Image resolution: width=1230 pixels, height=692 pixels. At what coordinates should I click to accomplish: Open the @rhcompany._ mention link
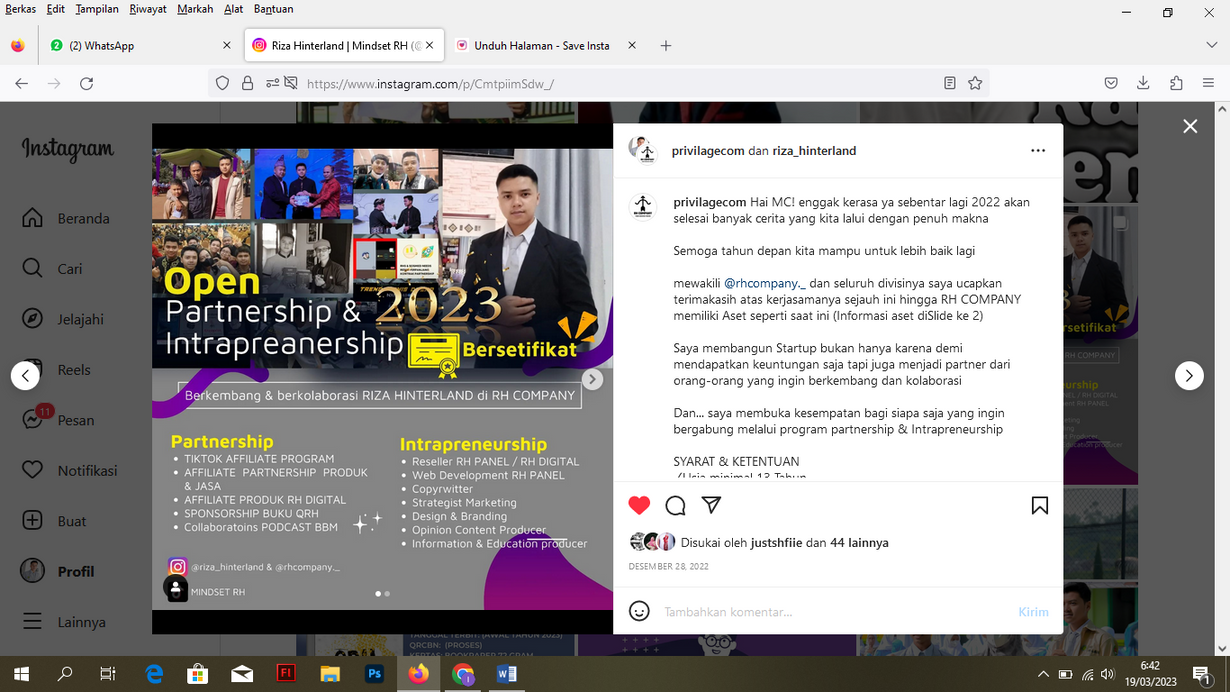point(764,283)
